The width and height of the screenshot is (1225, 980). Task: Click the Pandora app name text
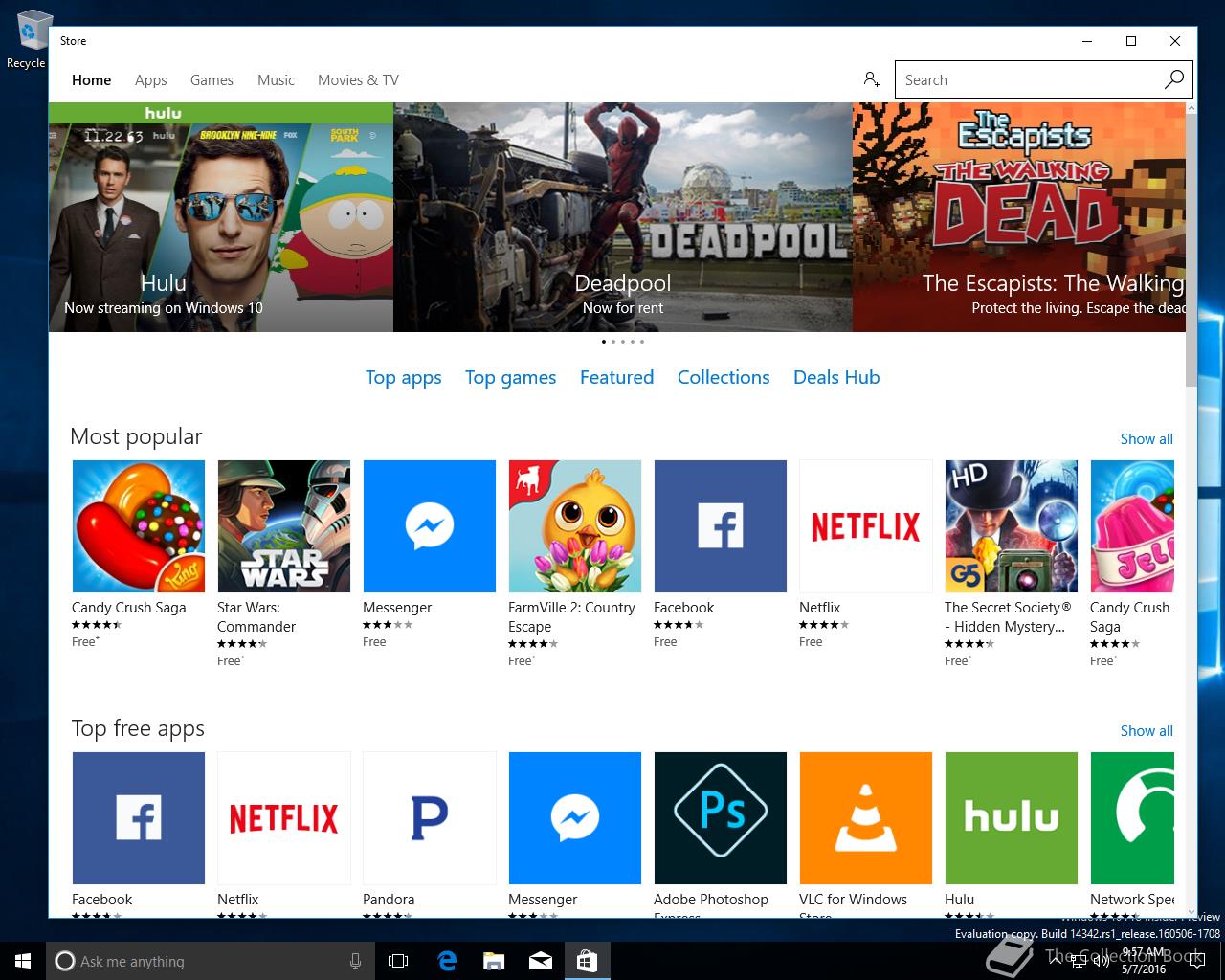point(389,900)
